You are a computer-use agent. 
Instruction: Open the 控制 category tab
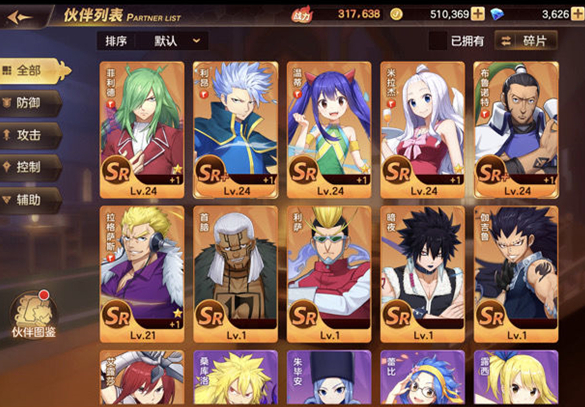(31, 168)
